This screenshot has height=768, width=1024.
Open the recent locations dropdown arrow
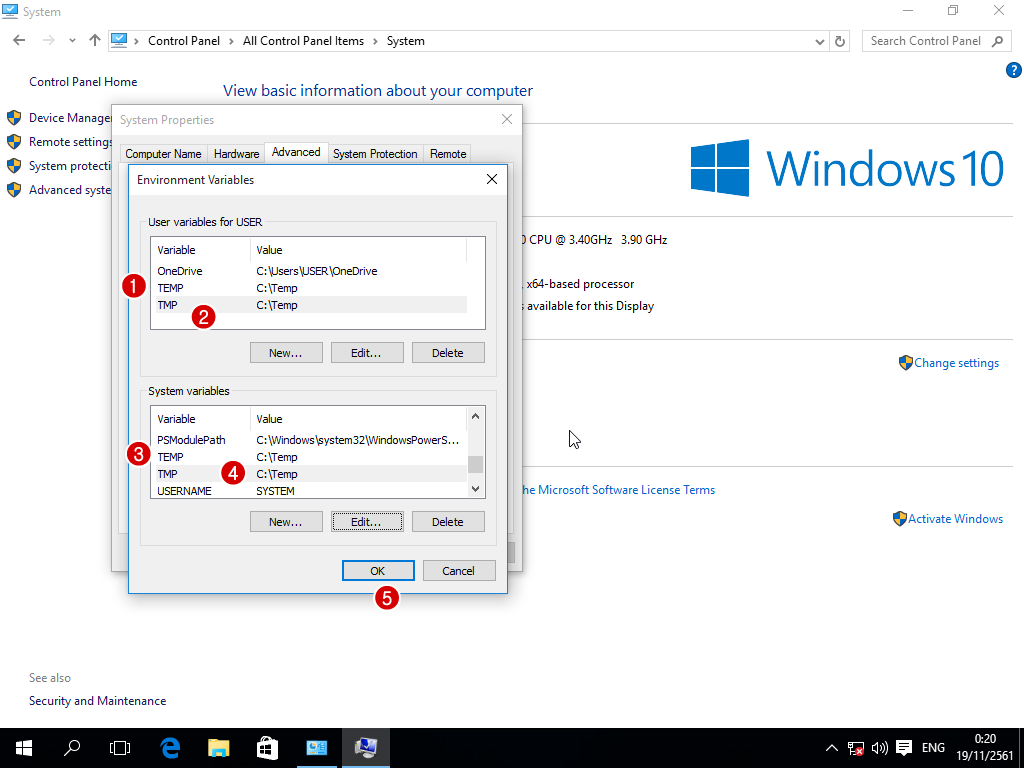pos(72,41)
